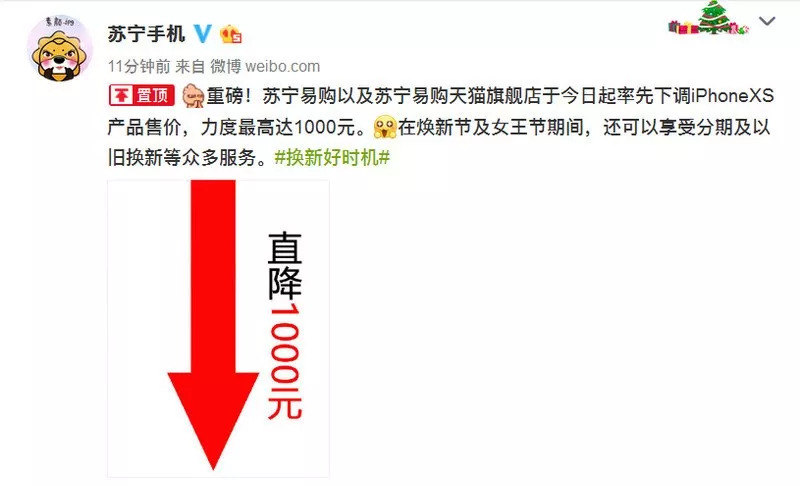Expand the post options chevron
This screenshot has height=486, width=800.
tap(767, 21)
